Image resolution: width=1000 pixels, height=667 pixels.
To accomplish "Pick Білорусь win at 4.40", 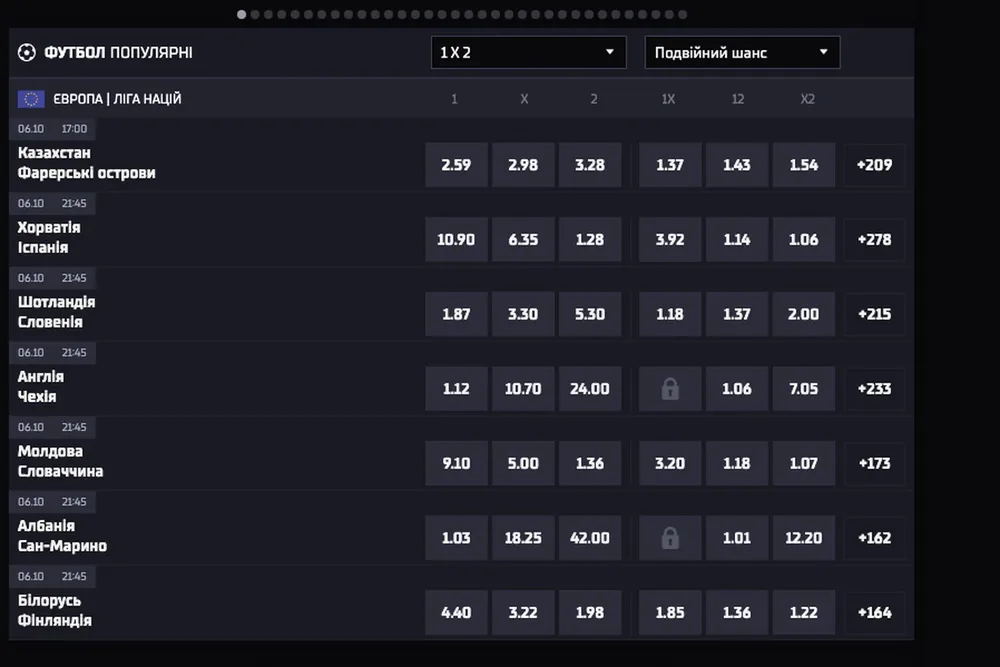I will (x=456, y=612).
